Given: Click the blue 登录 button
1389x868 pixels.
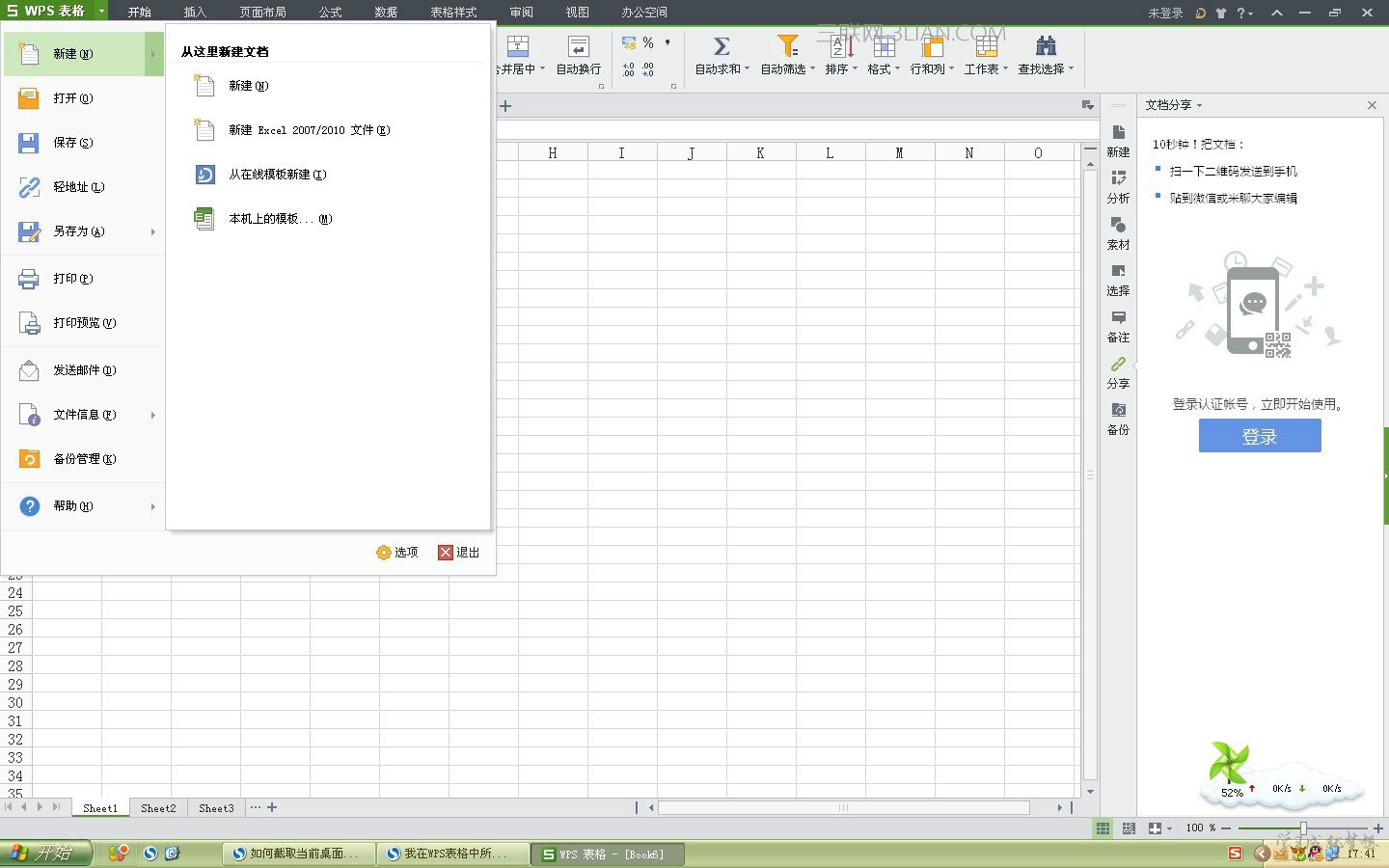Looking at the screenshot, I should [1260, 436].
